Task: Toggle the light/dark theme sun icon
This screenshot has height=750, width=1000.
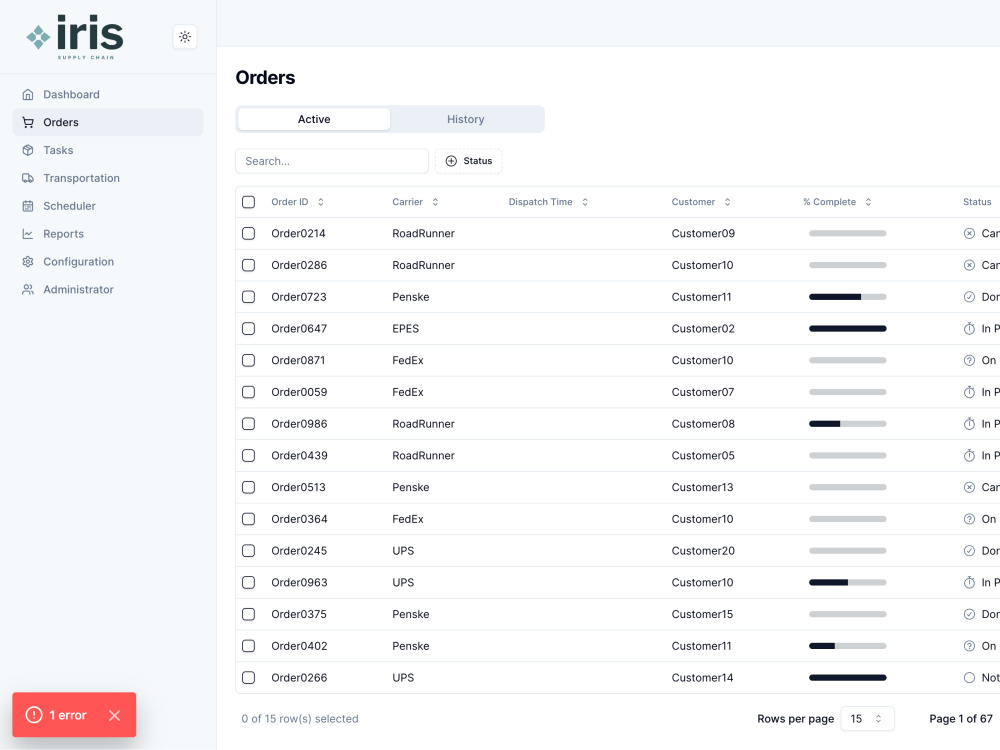Action: [x=185, y=37]
